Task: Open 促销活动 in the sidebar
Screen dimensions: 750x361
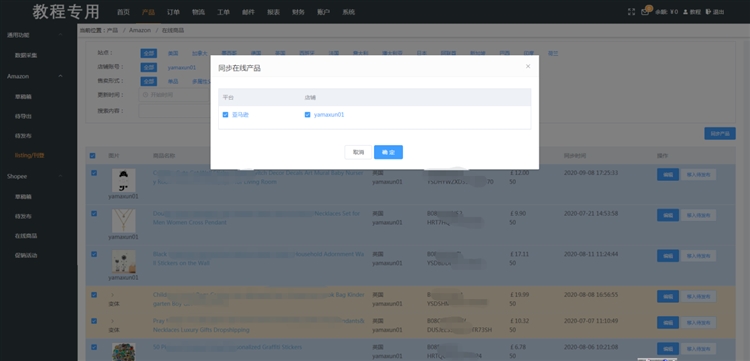Action: [x=26, y=255]
